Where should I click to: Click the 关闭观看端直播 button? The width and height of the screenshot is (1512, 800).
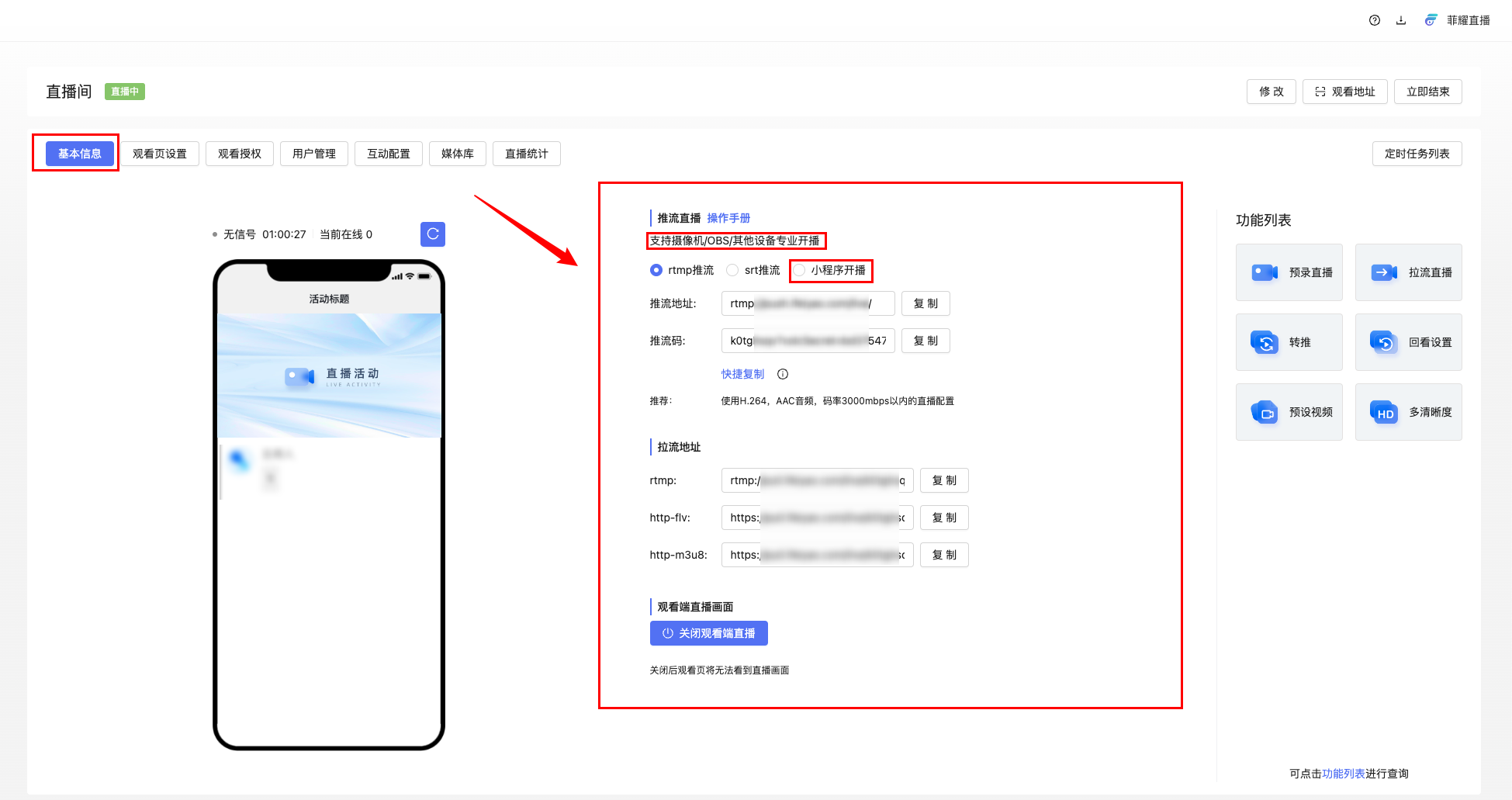tap(708, 633)
